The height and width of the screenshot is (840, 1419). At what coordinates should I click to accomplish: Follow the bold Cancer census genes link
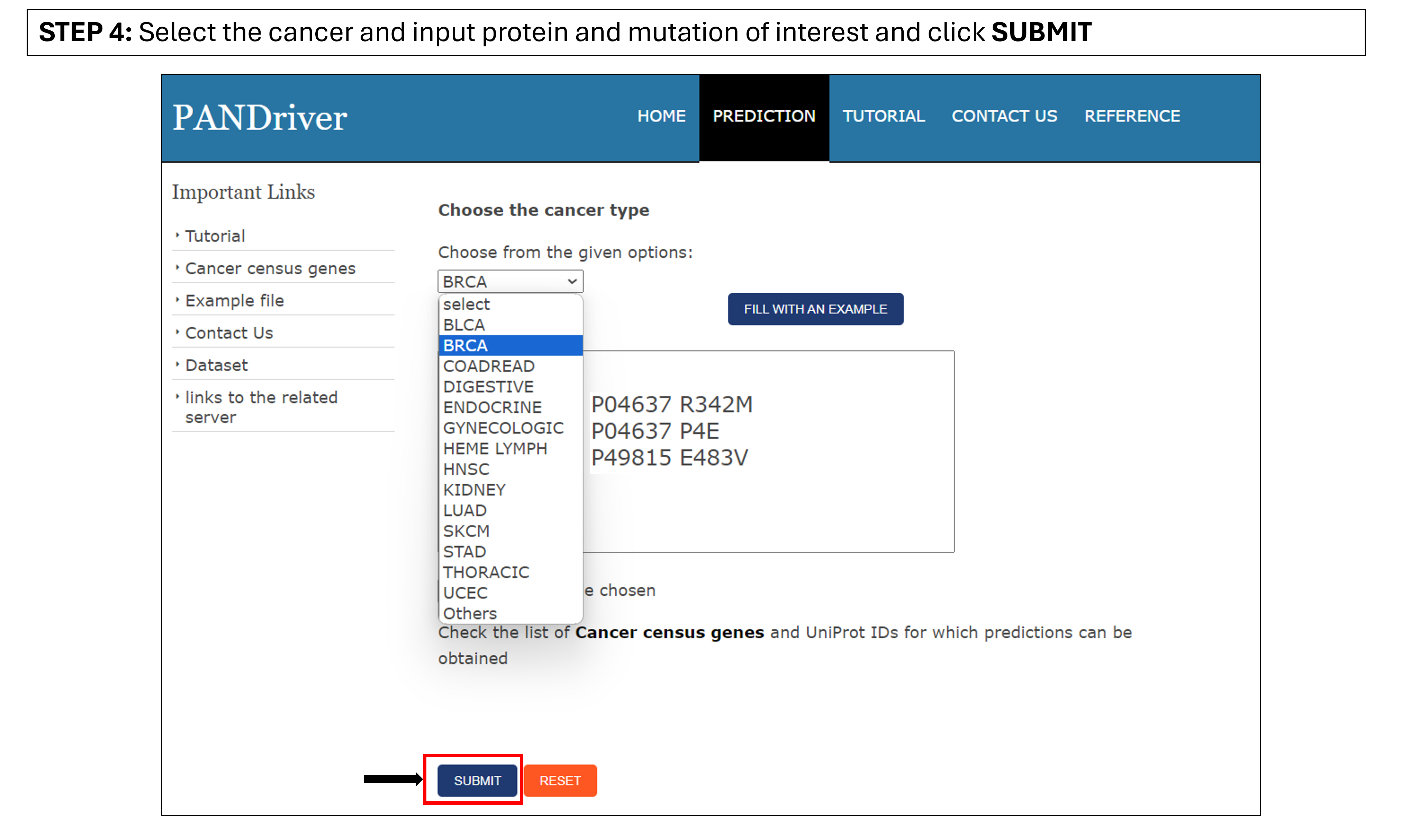(x=669, y=632)
